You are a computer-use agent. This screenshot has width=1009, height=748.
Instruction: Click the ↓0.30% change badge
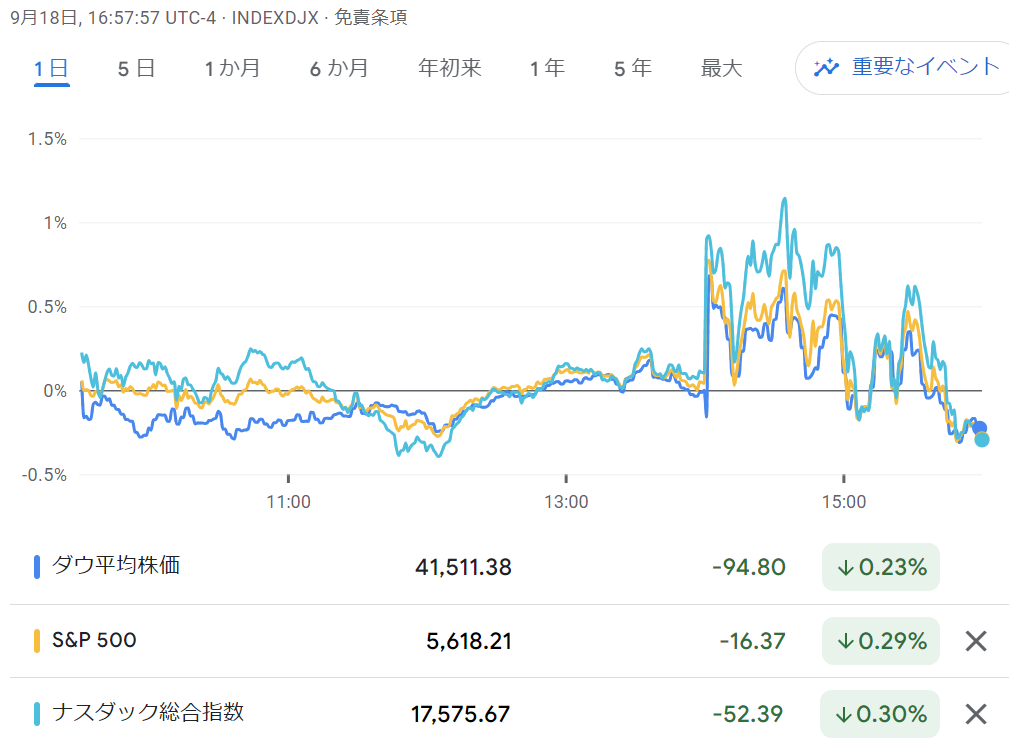[880, 714]
